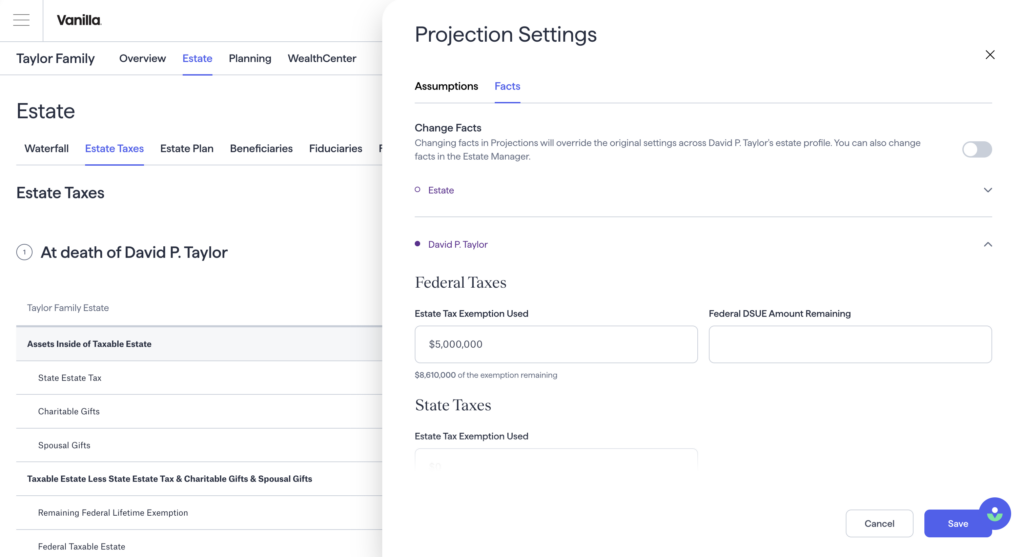This screenshot has height=557, width=1024.
Task: Focus the Federal DSUE Amount Remaining field
Action: (x=850, y=344)
